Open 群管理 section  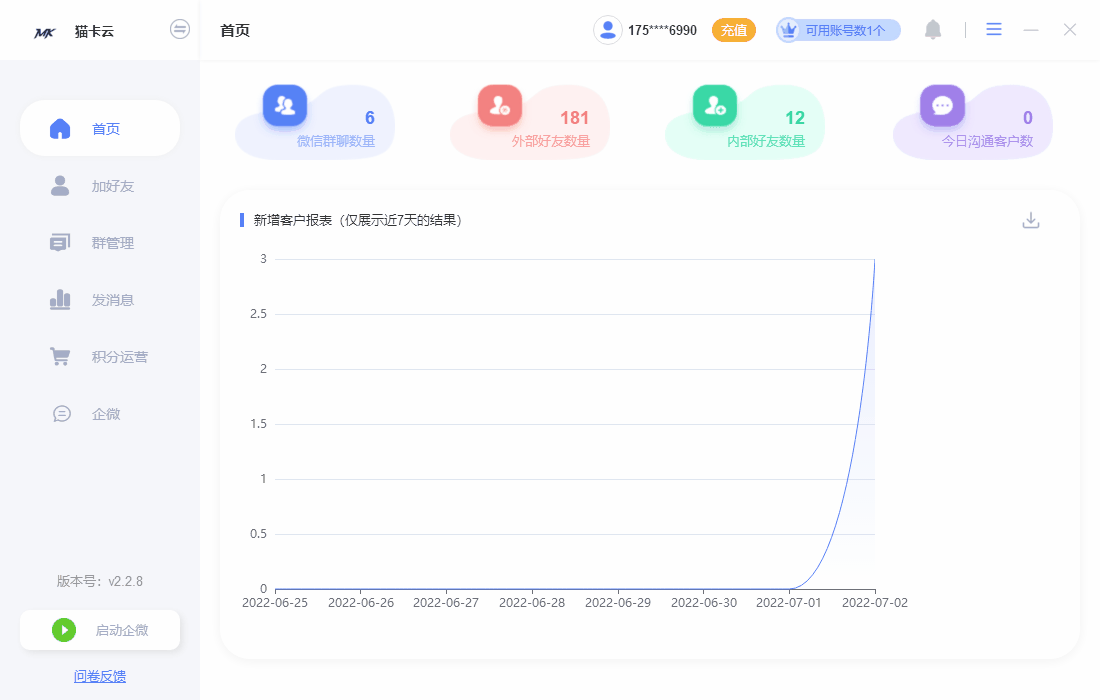point(100,243)
